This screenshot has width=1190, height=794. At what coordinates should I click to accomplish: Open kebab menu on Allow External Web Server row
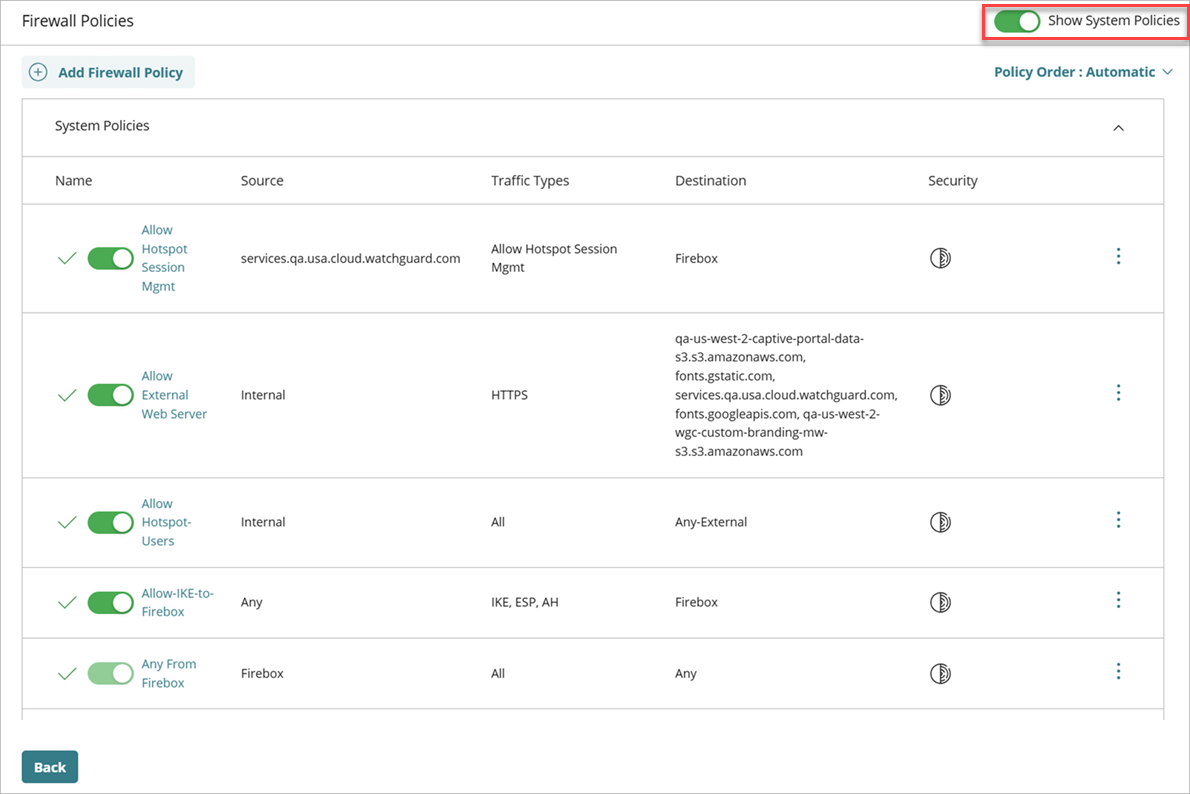[1118, 392]
